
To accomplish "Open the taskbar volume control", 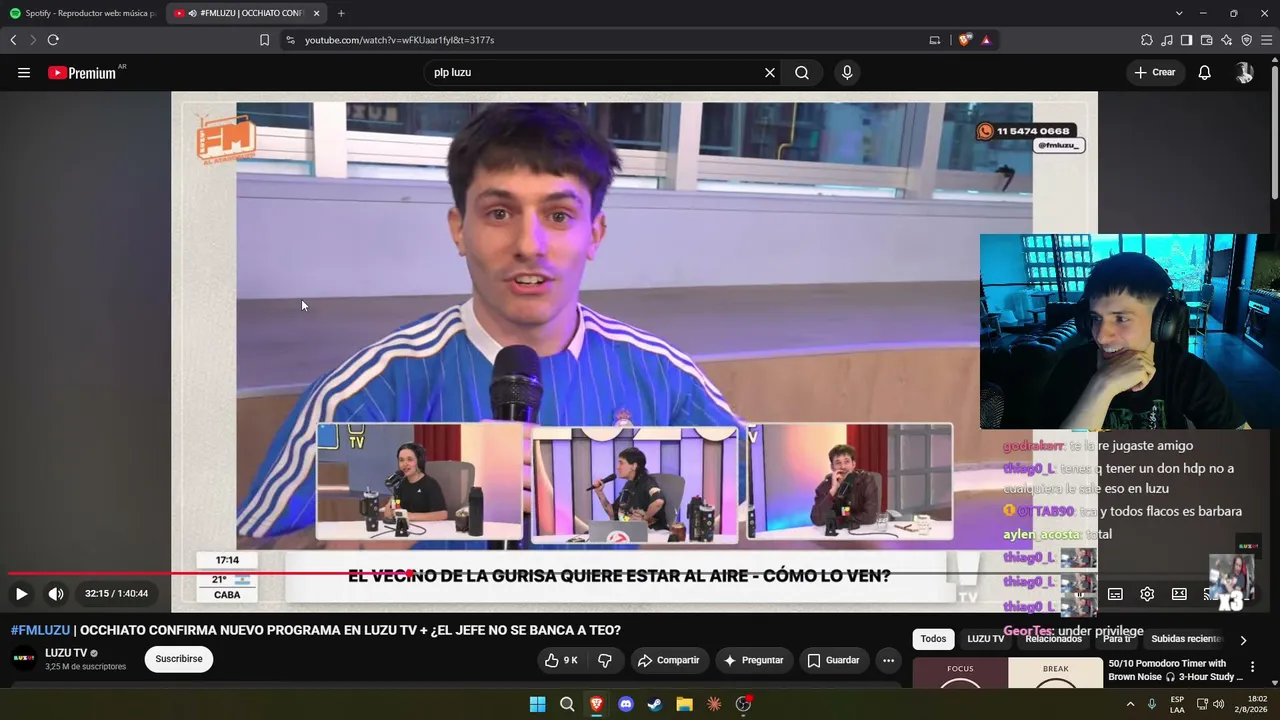I will (x=1218, y=704).
